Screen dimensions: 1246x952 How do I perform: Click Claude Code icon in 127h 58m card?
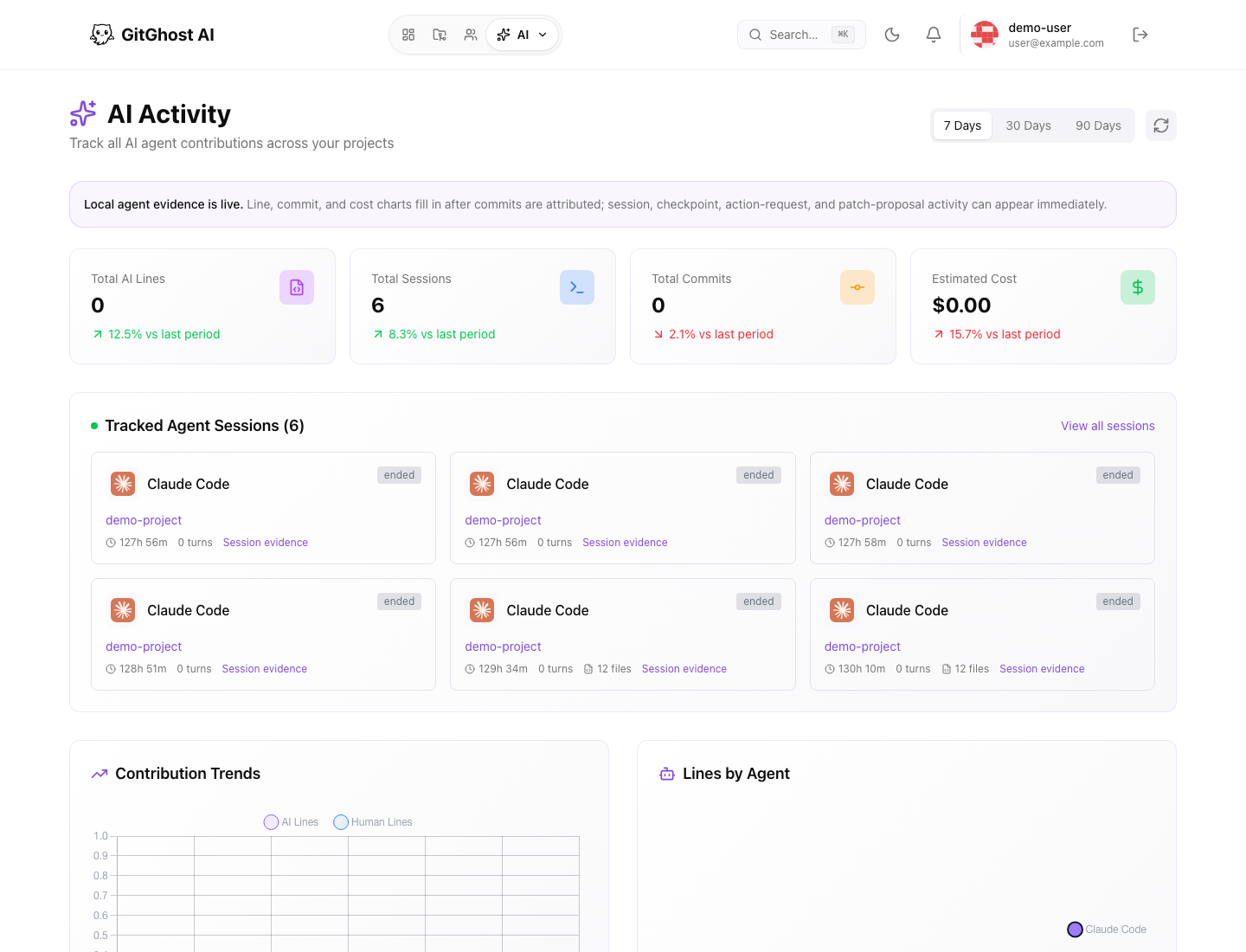[842, 484]
